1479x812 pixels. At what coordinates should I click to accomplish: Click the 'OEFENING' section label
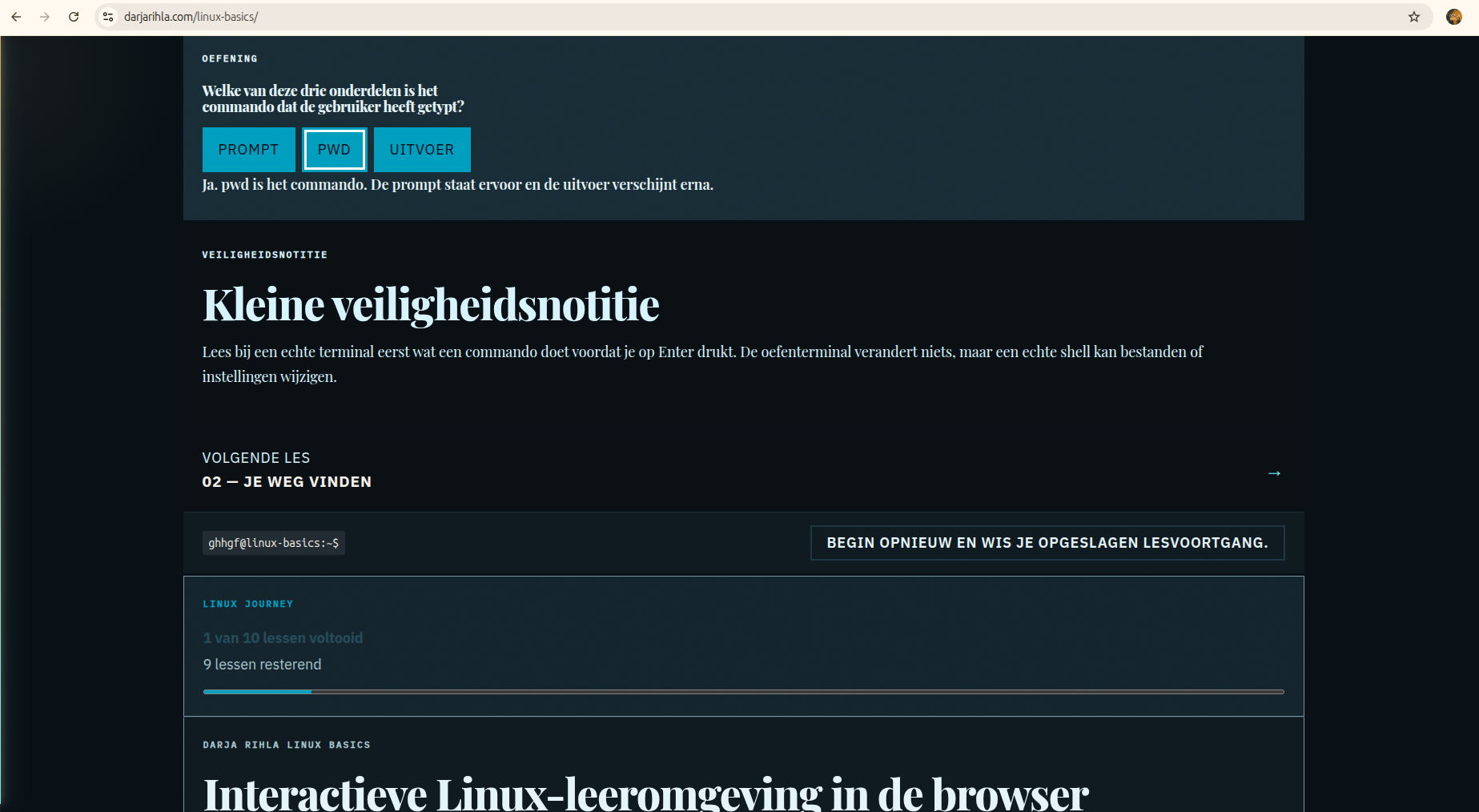(230, 58)
